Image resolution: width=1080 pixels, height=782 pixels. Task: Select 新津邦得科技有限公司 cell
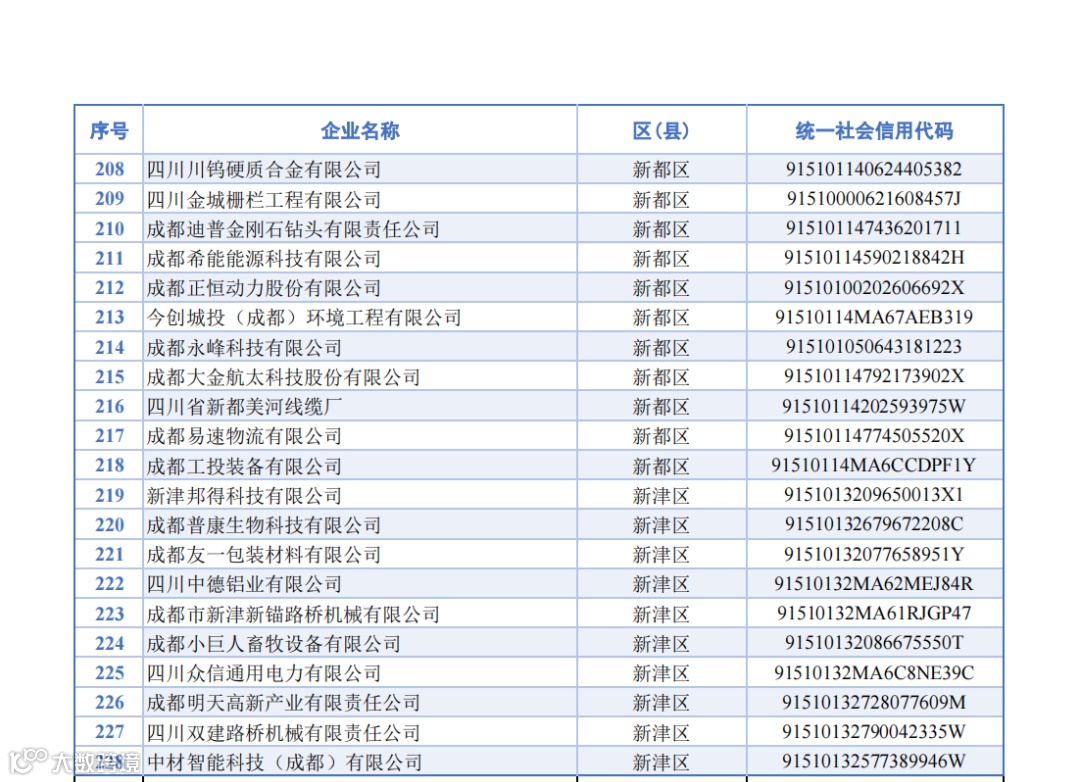pyautogui.click(x=245, y=495)
